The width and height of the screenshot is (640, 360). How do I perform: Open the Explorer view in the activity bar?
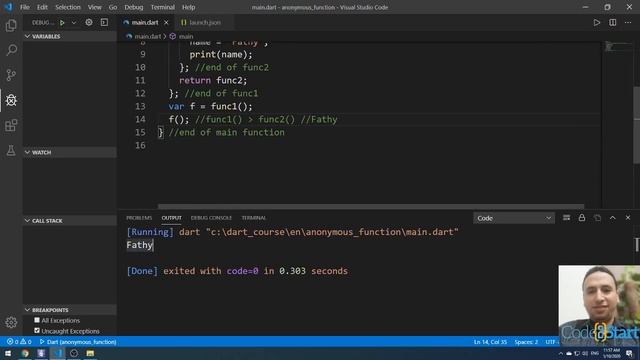coord(11,26)
